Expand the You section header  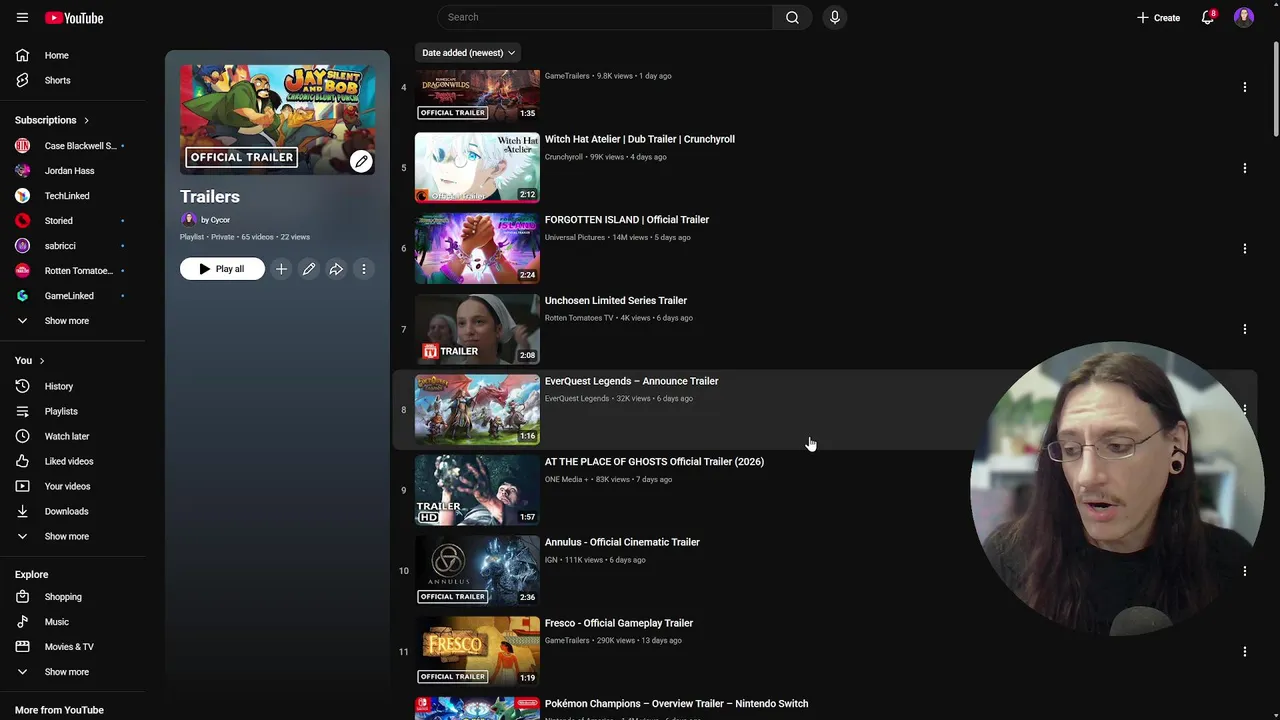pyautogui.click(x=30, y=360)
